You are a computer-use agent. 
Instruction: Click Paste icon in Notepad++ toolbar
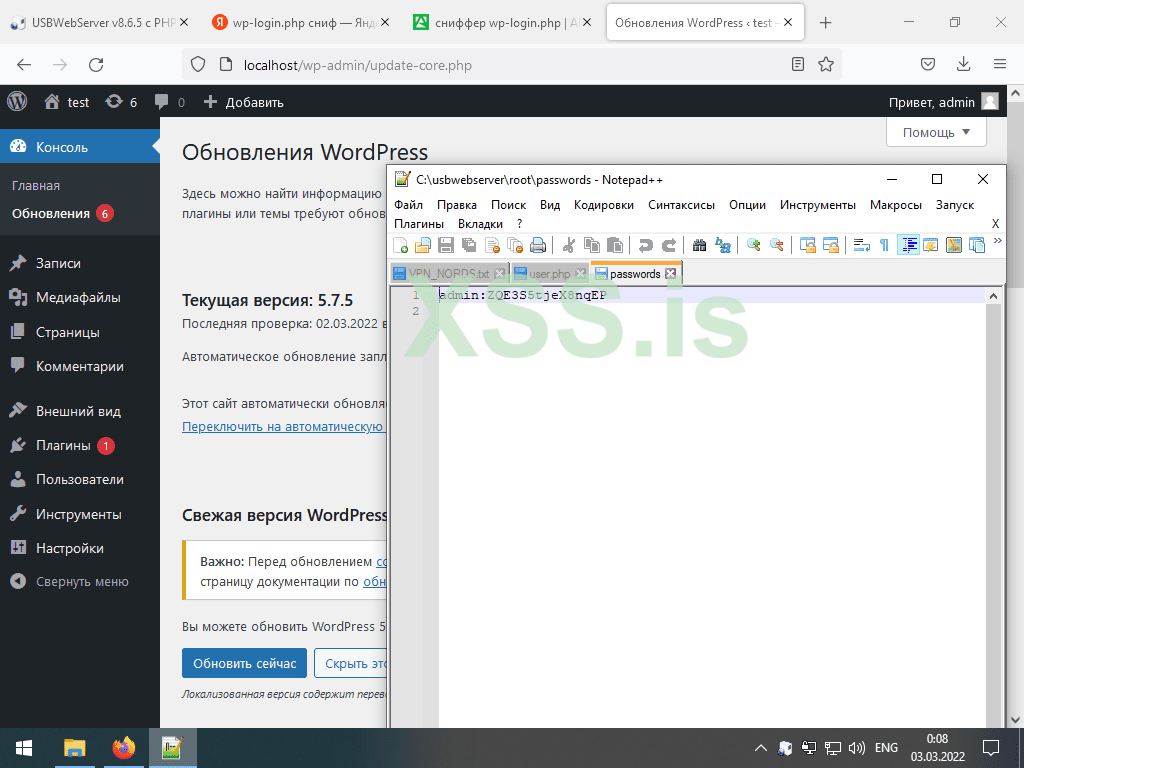click(615, 245)
